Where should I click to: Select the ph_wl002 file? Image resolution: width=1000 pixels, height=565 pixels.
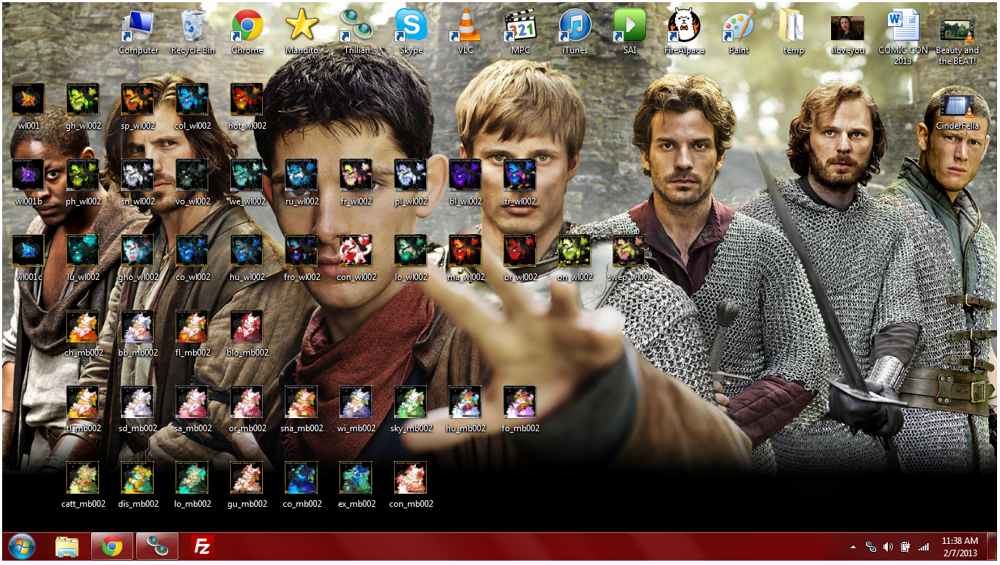click(83, 183)
